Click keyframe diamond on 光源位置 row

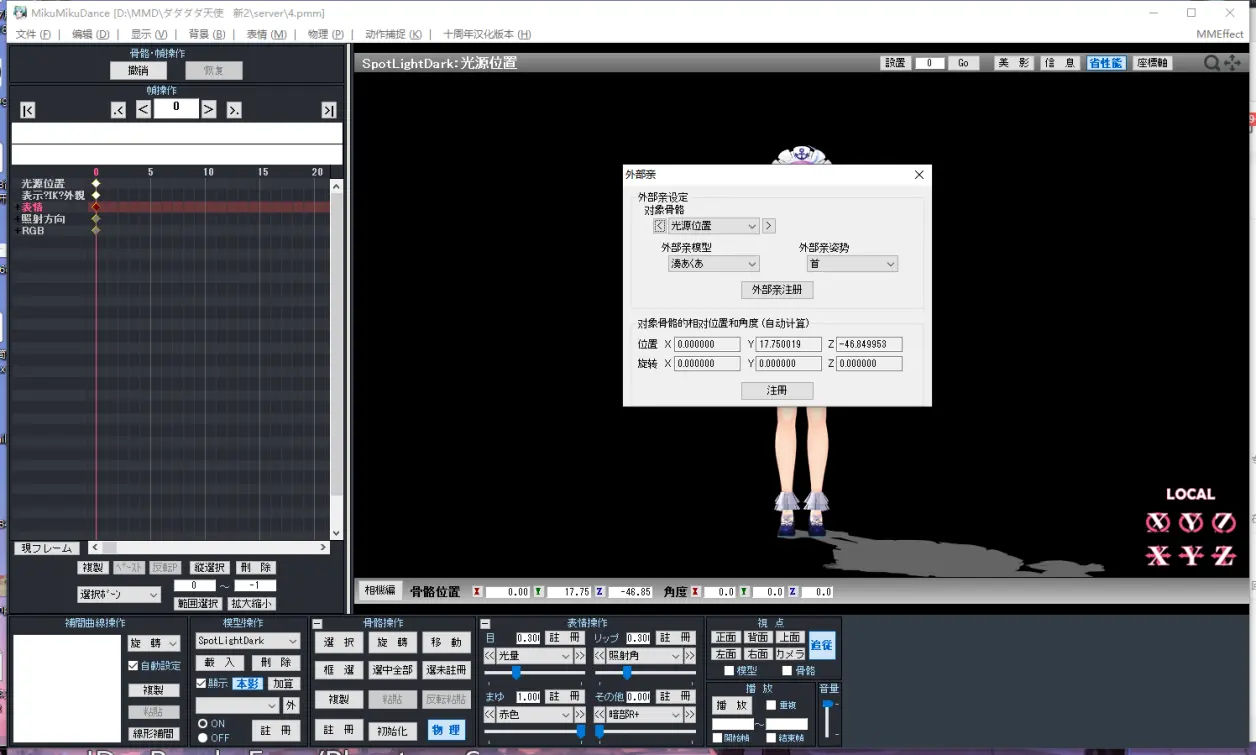click(x=96, y=184)
